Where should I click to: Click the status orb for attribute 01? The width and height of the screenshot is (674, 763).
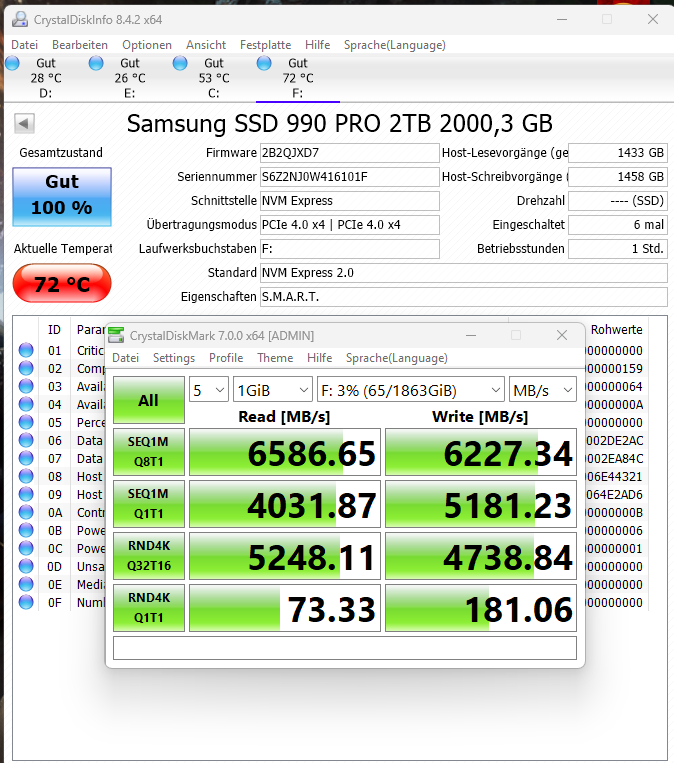click(x=26, y=350)
